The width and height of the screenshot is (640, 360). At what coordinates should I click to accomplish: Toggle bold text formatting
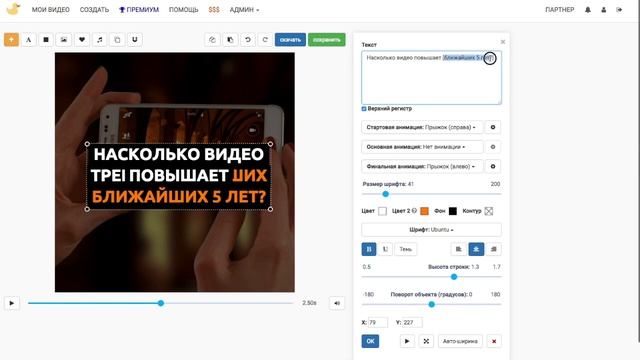click(369, 249)
